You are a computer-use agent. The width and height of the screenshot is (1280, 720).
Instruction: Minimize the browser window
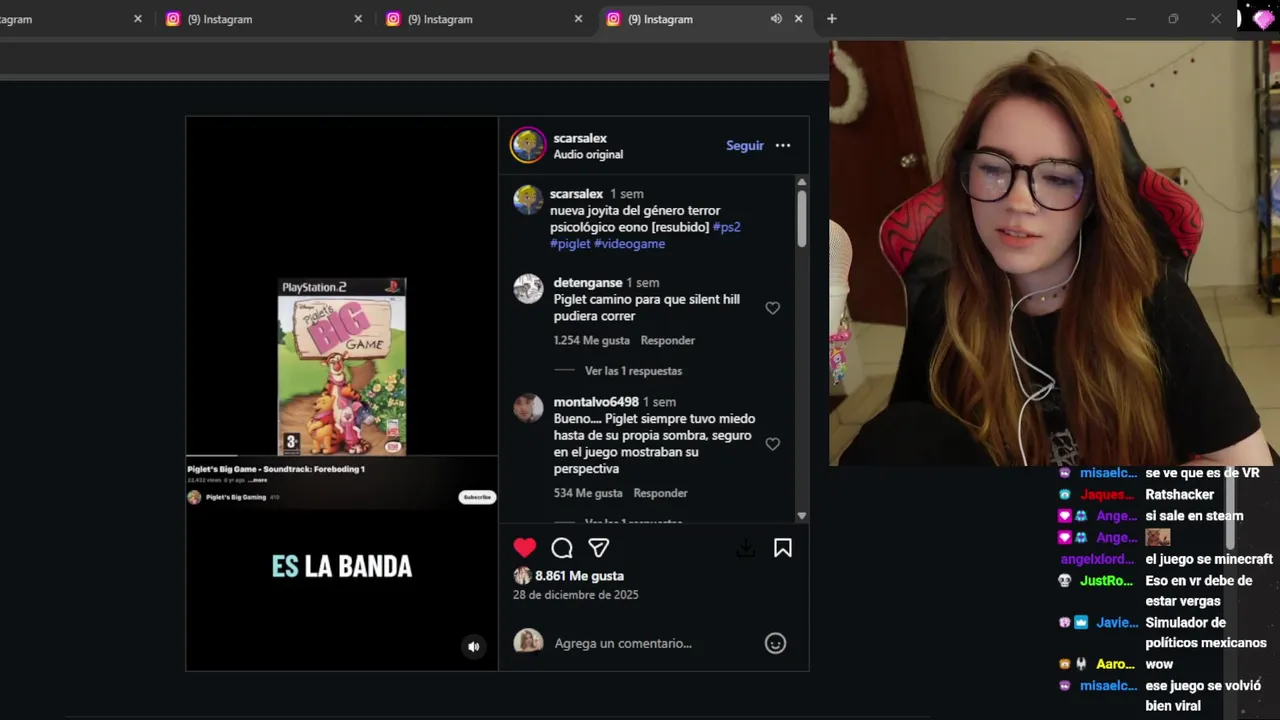[1131, 19]
